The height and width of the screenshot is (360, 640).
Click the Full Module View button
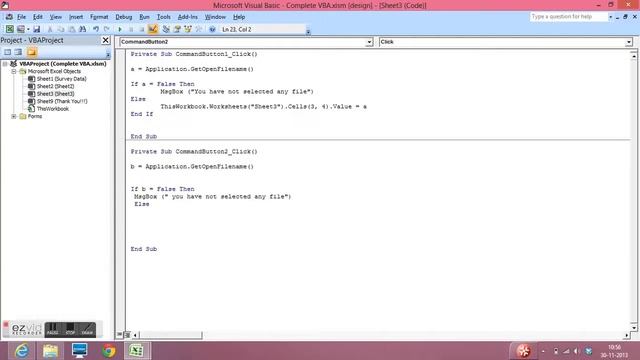127,335
